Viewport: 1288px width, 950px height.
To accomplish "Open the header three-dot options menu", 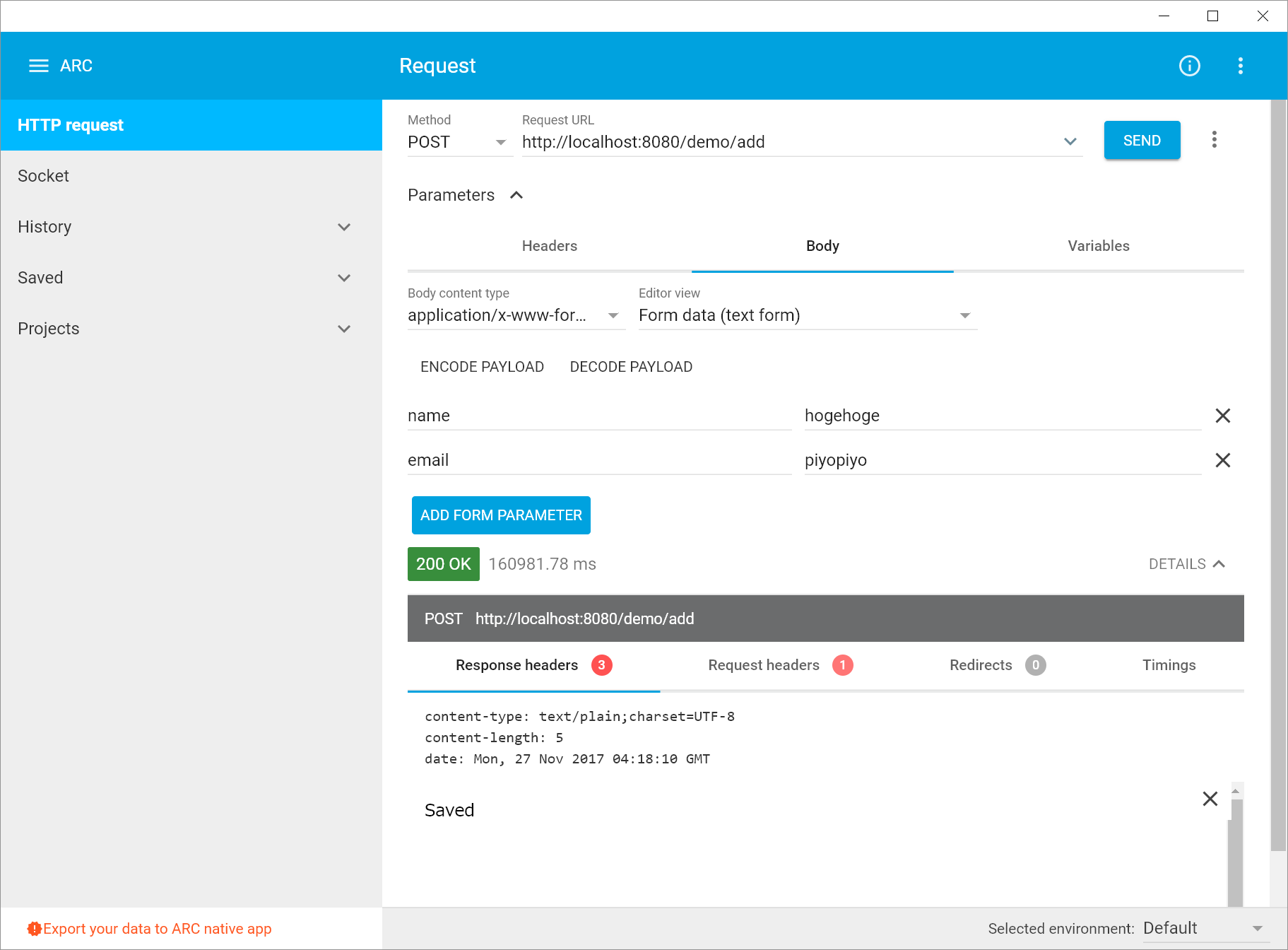I will [x=1240, y=66].
